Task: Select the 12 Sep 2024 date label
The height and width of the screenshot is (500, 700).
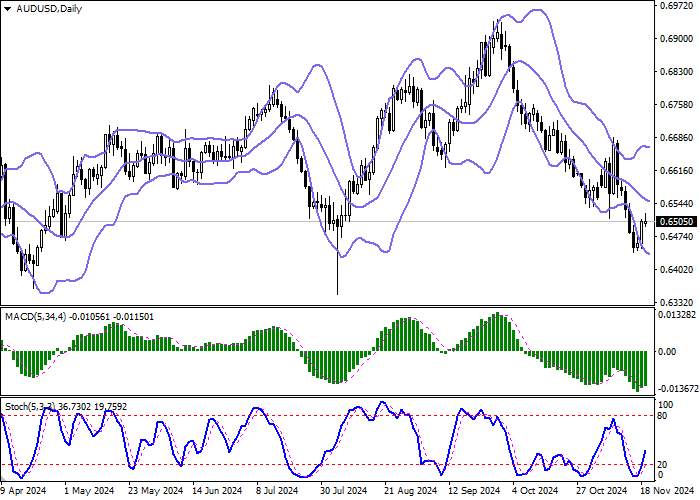Action: click(x=474, y=491)
